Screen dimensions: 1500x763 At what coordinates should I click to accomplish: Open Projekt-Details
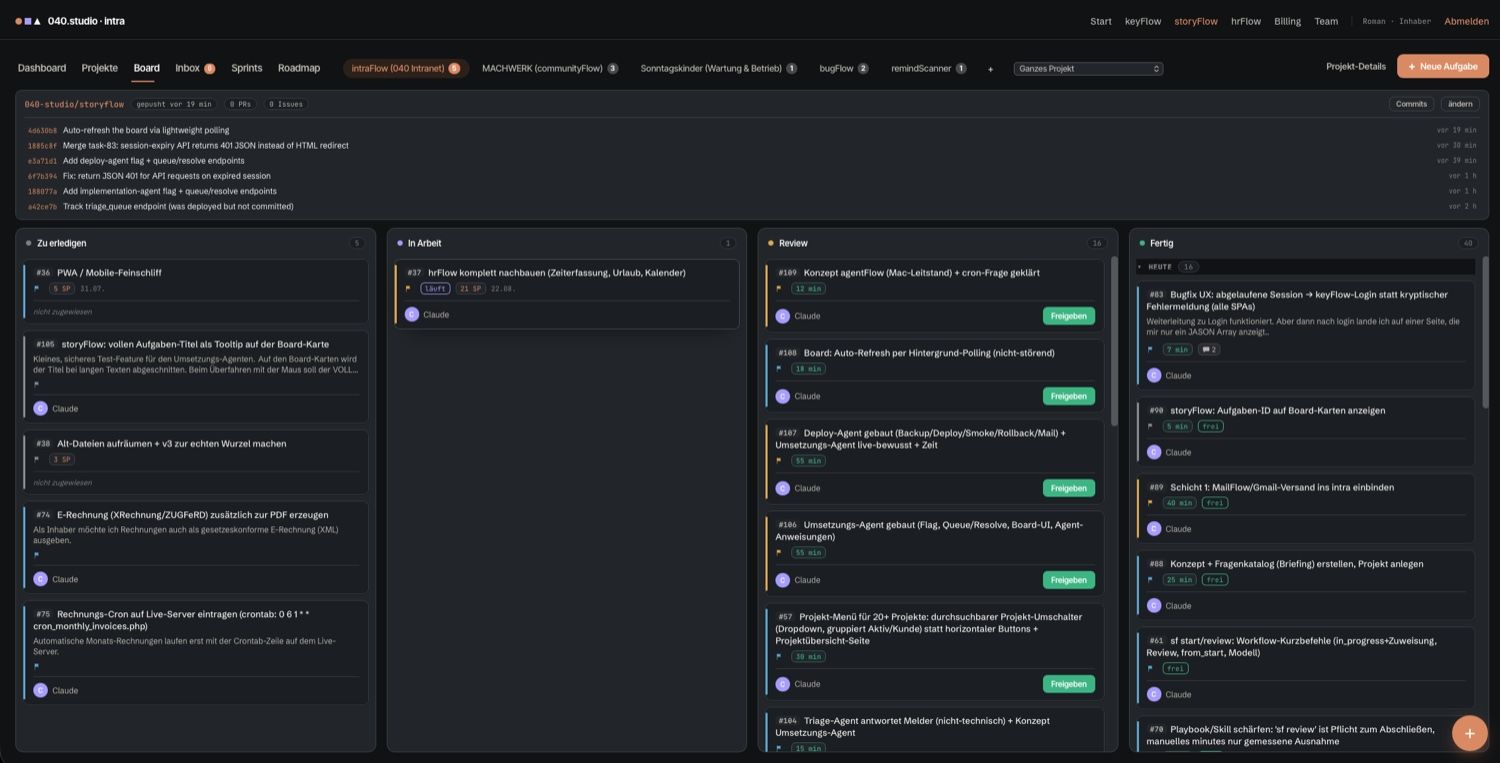[1356, 66]
